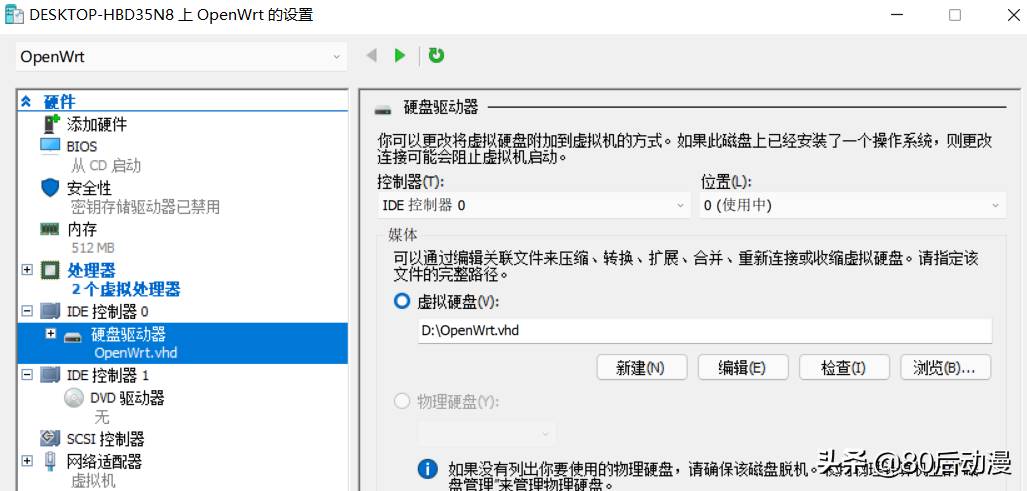Select 添加硬件 in the hardware tree
The height and width of the screenshot is (491, 1027).
coord(97,124)
